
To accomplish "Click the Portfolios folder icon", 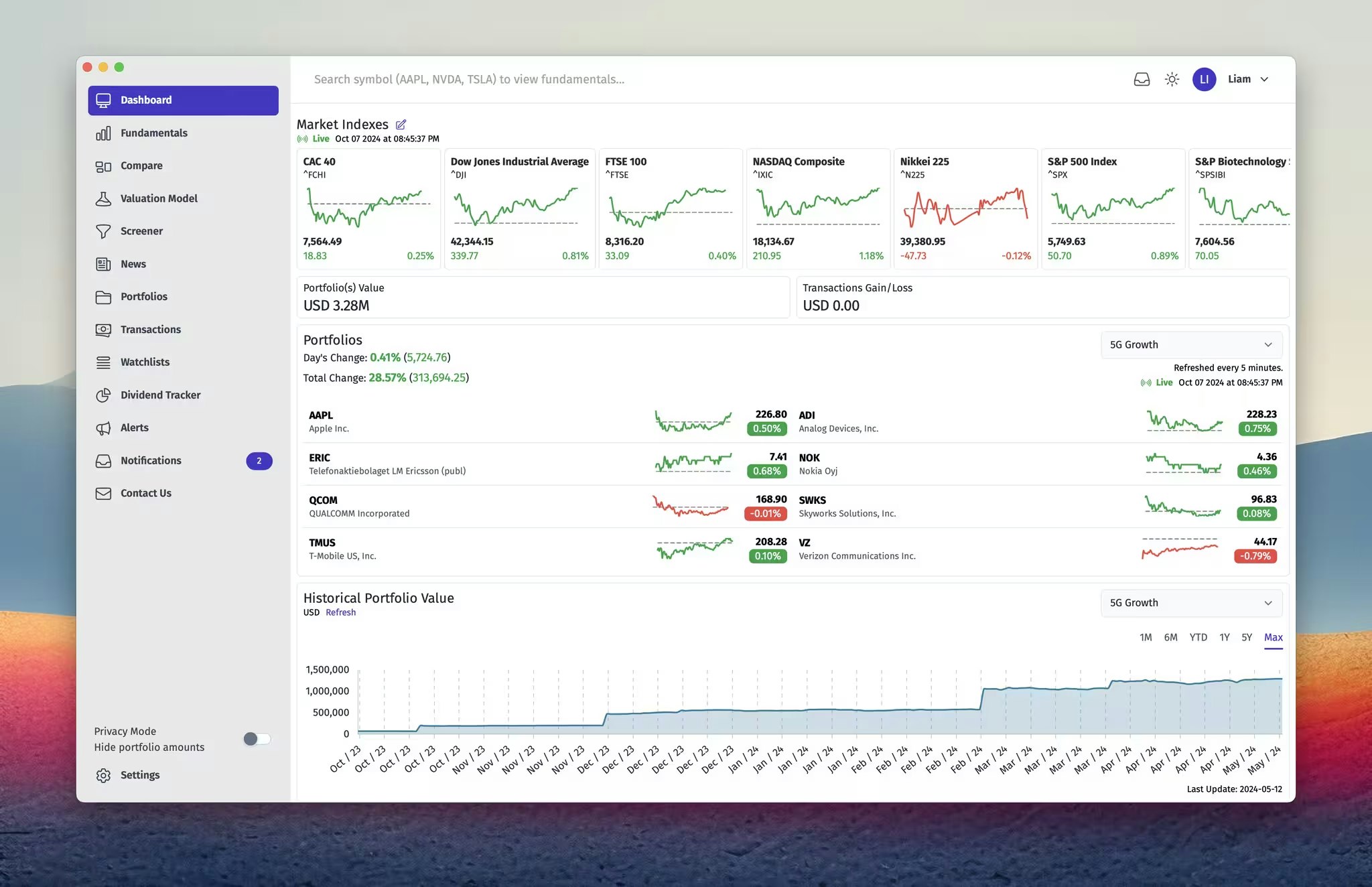I will 103,297.
